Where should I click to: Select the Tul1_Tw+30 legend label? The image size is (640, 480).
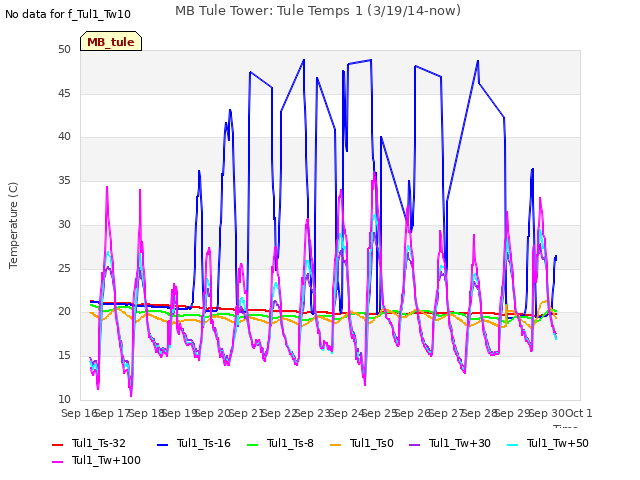(x=460, y=444)
